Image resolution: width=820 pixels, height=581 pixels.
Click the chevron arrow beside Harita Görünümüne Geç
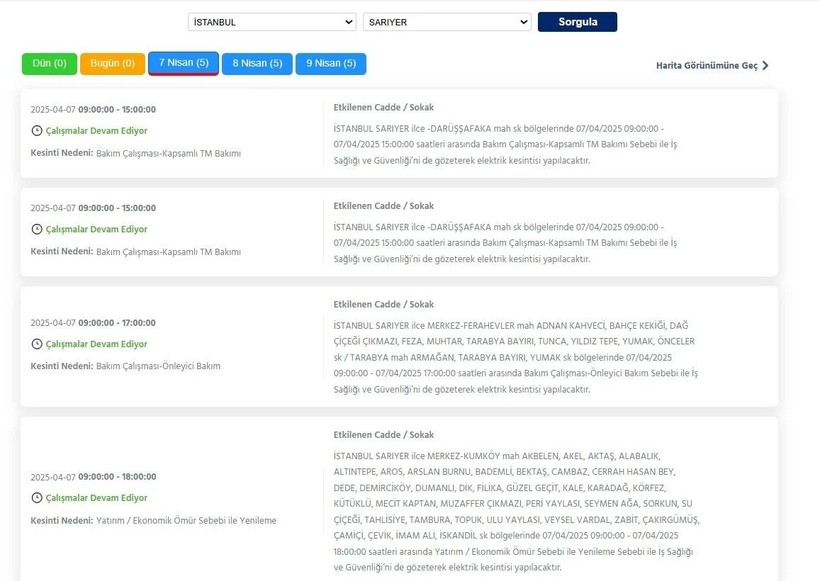point(766,66)
